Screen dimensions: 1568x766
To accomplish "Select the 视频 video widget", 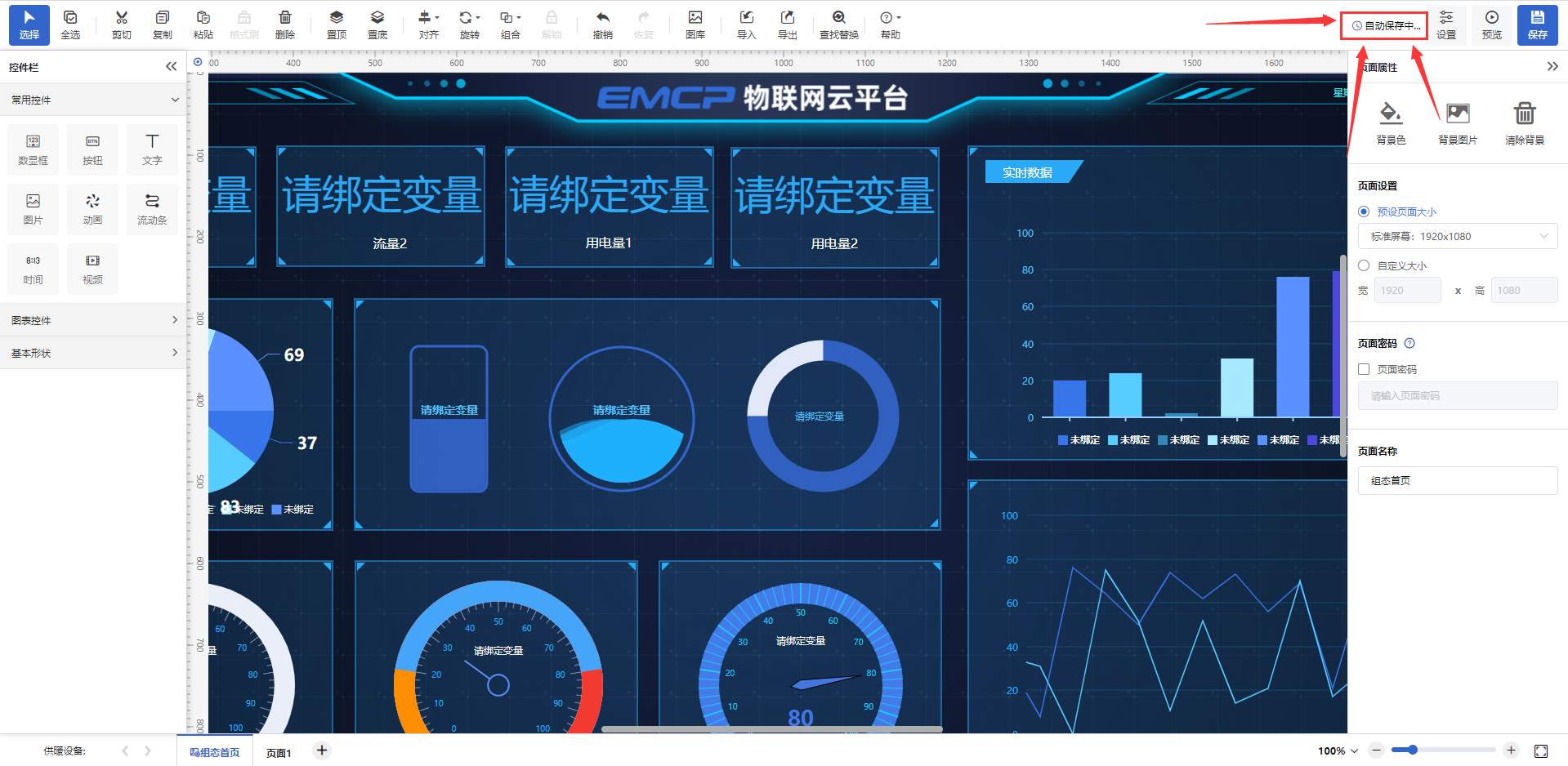I will tap(92, 269).
